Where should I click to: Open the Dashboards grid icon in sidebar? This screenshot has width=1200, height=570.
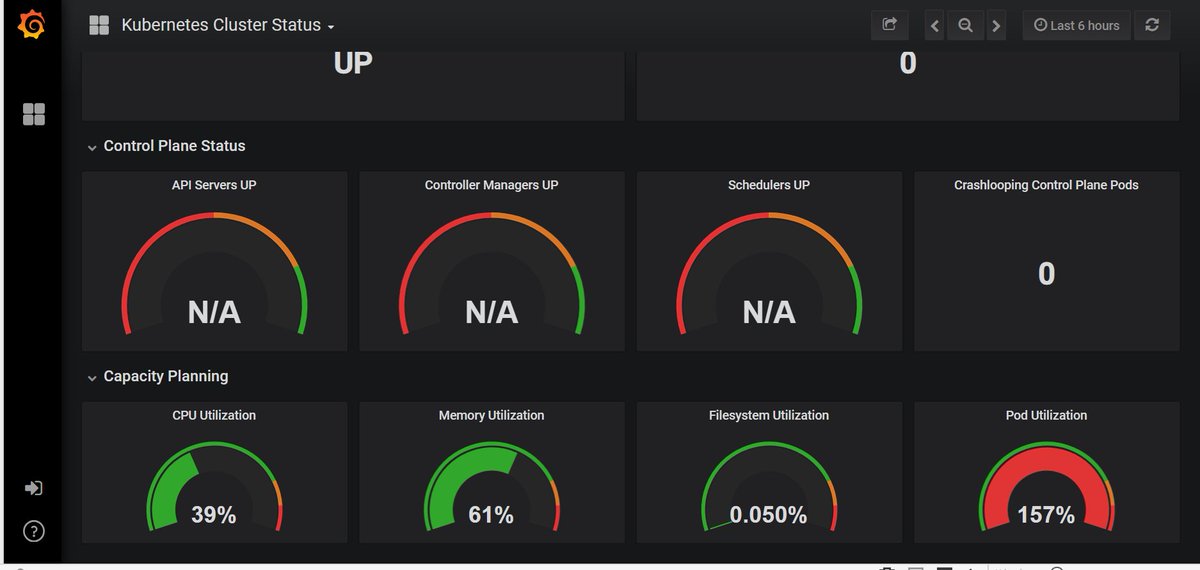pyautogui.click(x=34, y=114)
